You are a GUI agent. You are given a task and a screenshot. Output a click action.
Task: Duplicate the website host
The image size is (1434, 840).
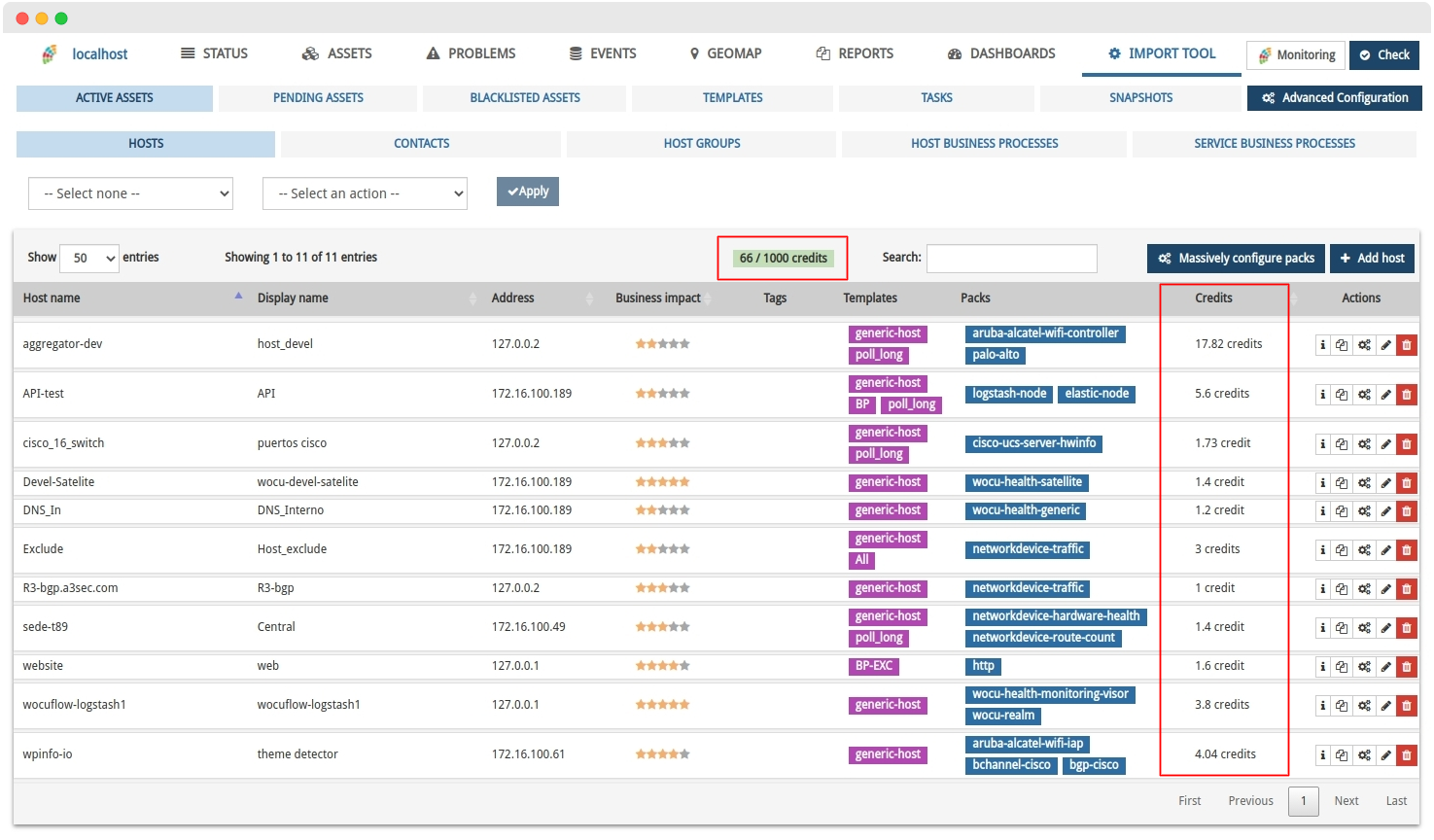[x=1342, y=667]
